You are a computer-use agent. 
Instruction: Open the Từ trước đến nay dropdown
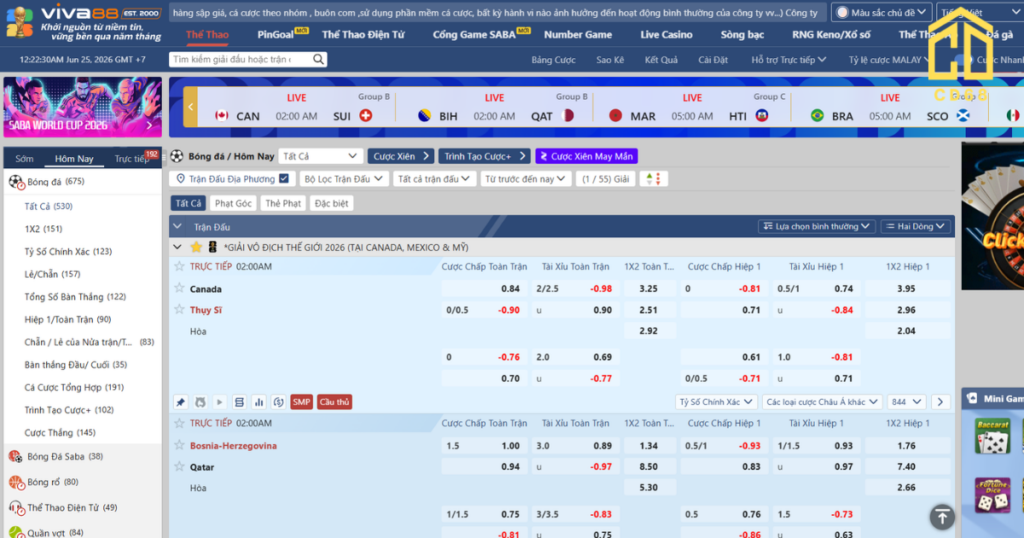point(525,179)
